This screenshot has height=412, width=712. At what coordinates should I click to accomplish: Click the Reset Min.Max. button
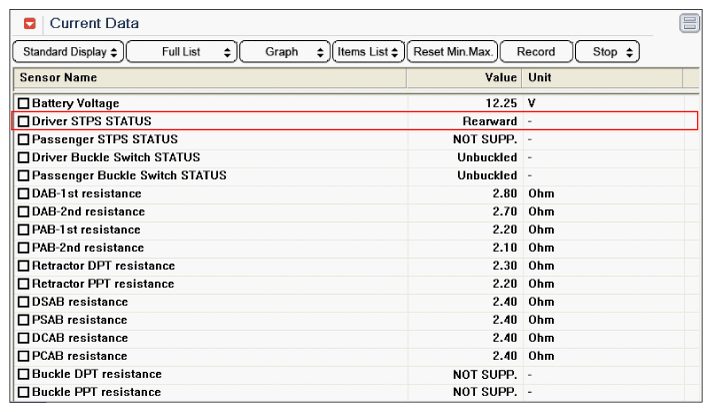451,52
